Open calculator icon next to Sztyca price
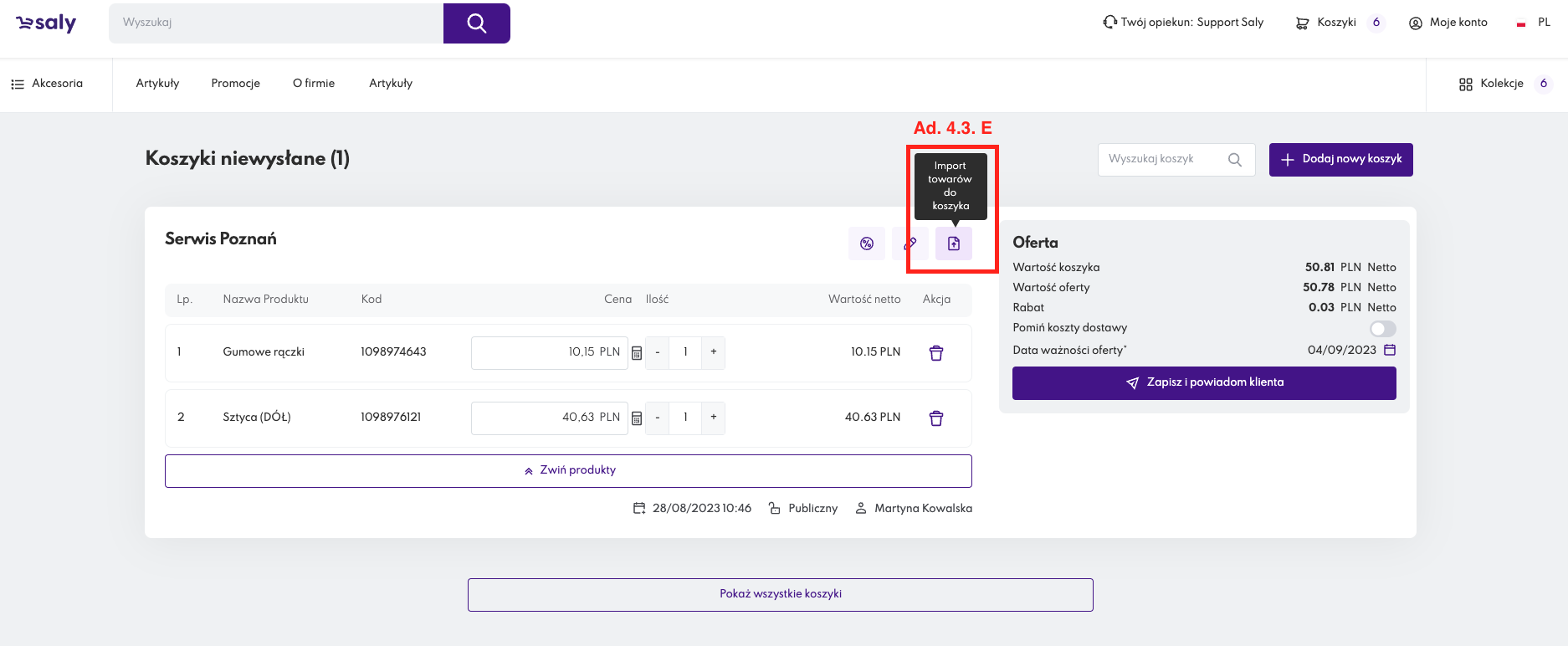Screen dimensions: 1568x646 pyautogui.click(x=637, y=418)
